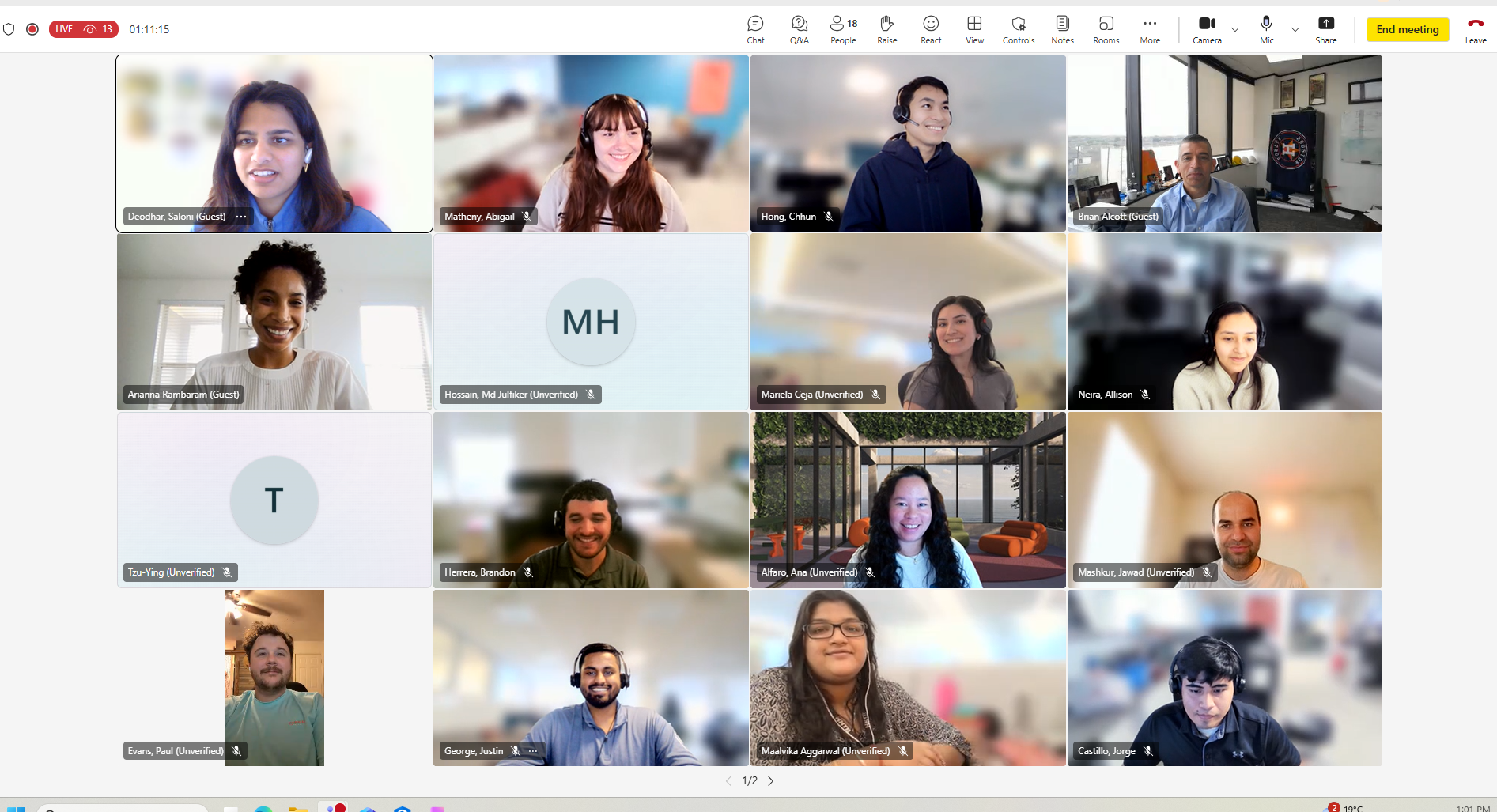Image resolution: width=1497 pixels, height=812 pixels.
Task: Toggle the Mic mute button
Action: pyautogui.click(x=1266, y=29)
